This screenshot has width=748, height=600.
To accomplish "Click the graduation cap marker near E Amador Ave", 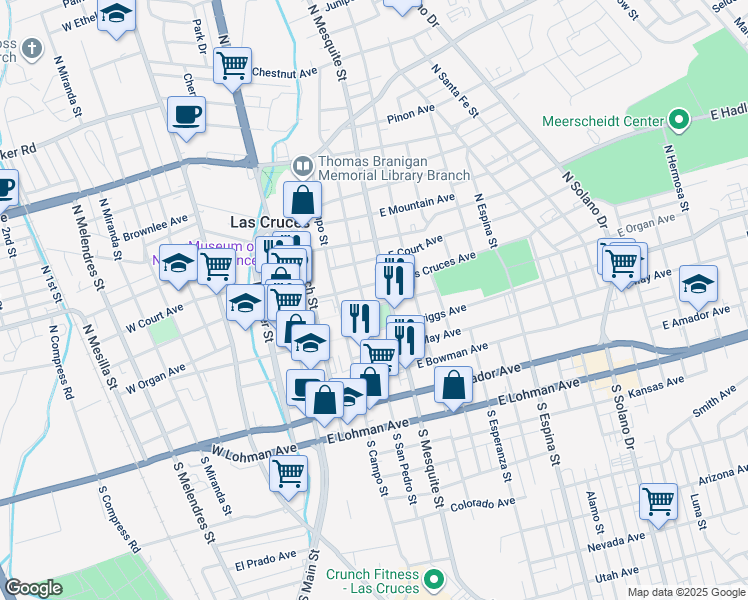I will 698,284.
